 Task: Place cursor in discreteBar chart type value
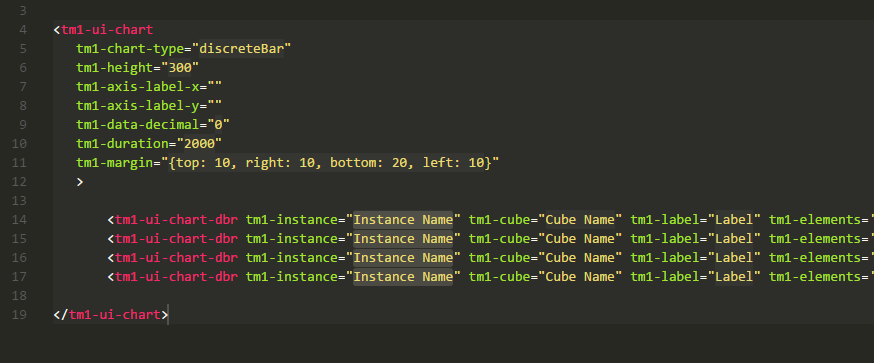pos(242,49)
